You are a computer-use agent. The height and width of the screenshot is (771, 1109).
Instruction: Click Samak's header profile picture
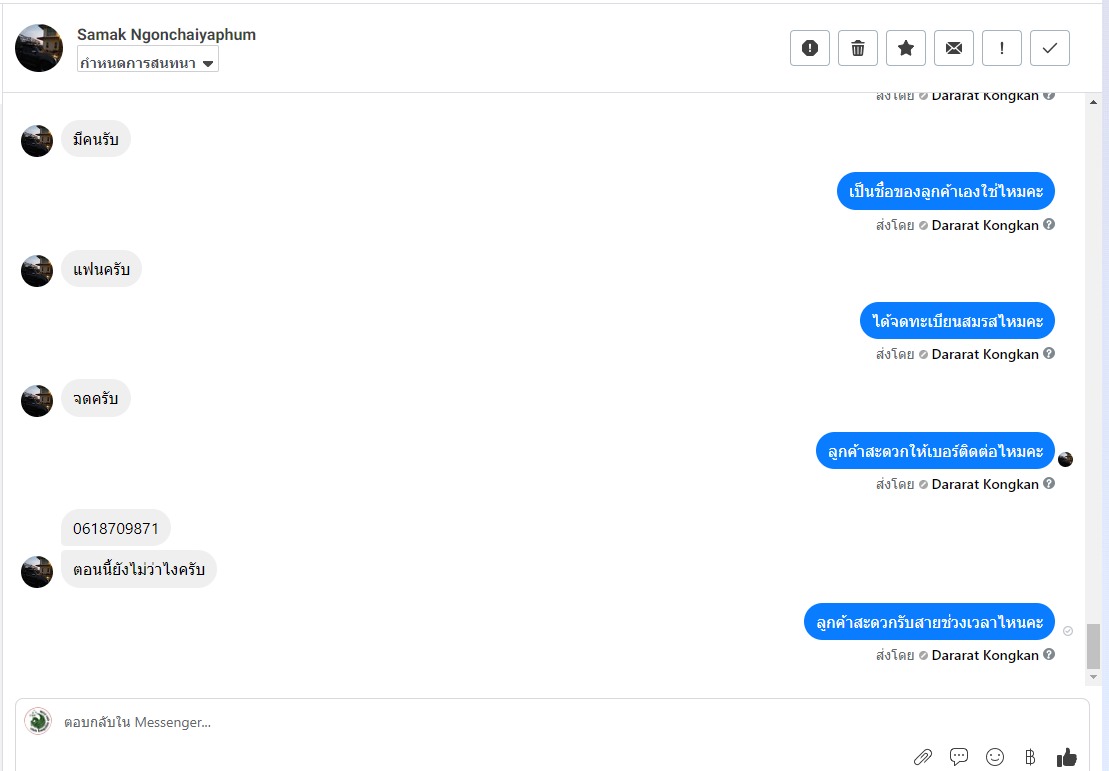point(39,48)
